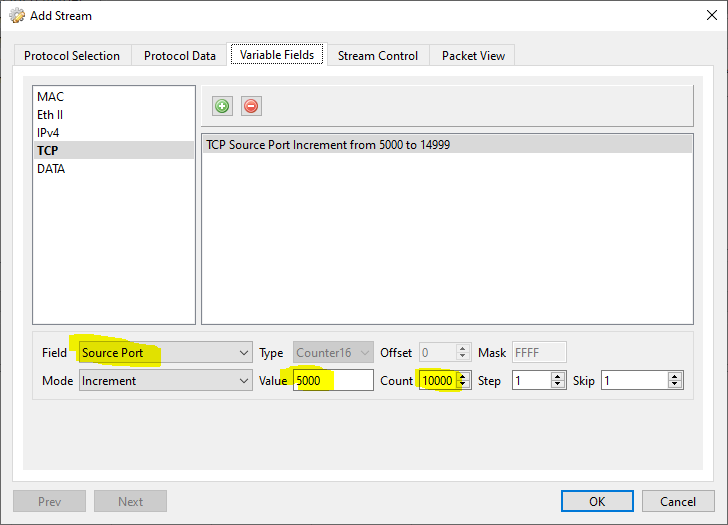The width and height of the screenshot is (728, 525).
Task: Remove variable field with red minus icon
Action: 251,106
